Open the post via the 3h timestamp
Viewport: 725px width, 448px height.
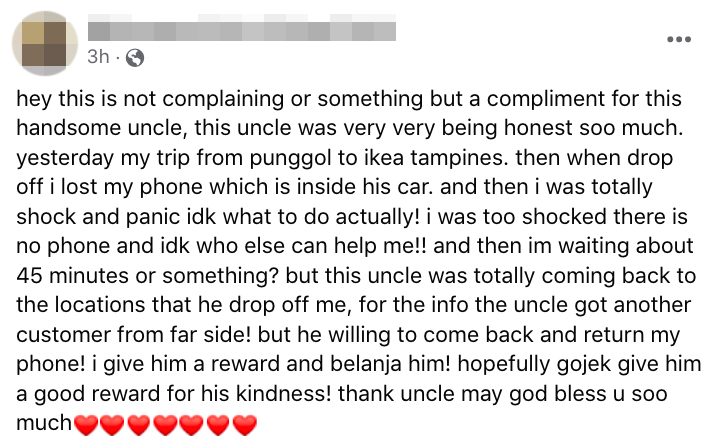point(98,57)
